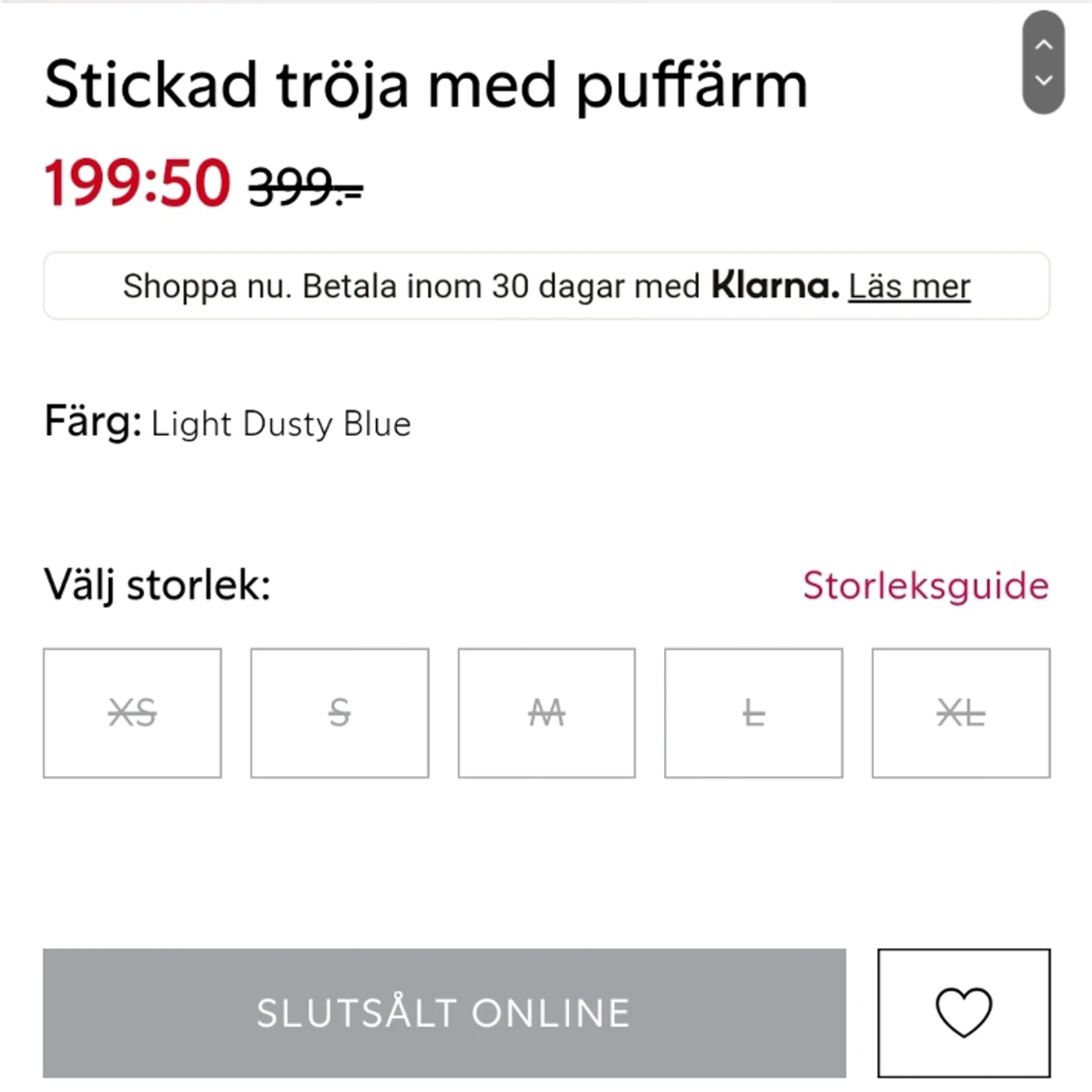
Task: Click the Välj storlek heading
Action: click(x=156, y=585)
